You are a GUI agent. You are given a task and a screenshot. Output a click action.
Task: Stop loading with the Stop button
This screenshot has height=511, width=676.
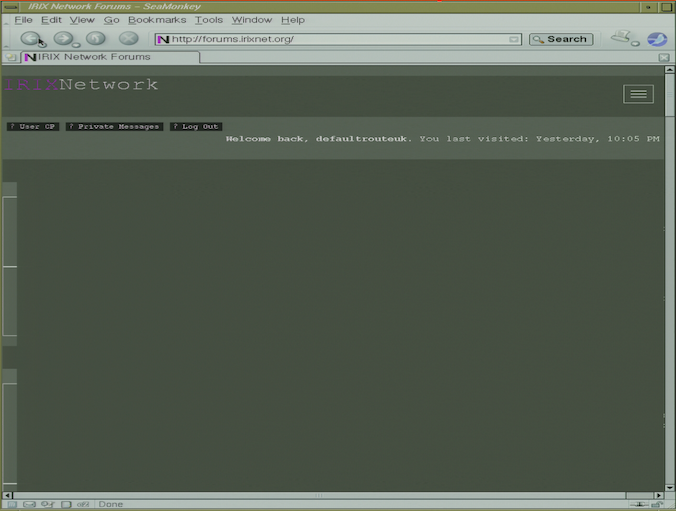tap(128, 38)
